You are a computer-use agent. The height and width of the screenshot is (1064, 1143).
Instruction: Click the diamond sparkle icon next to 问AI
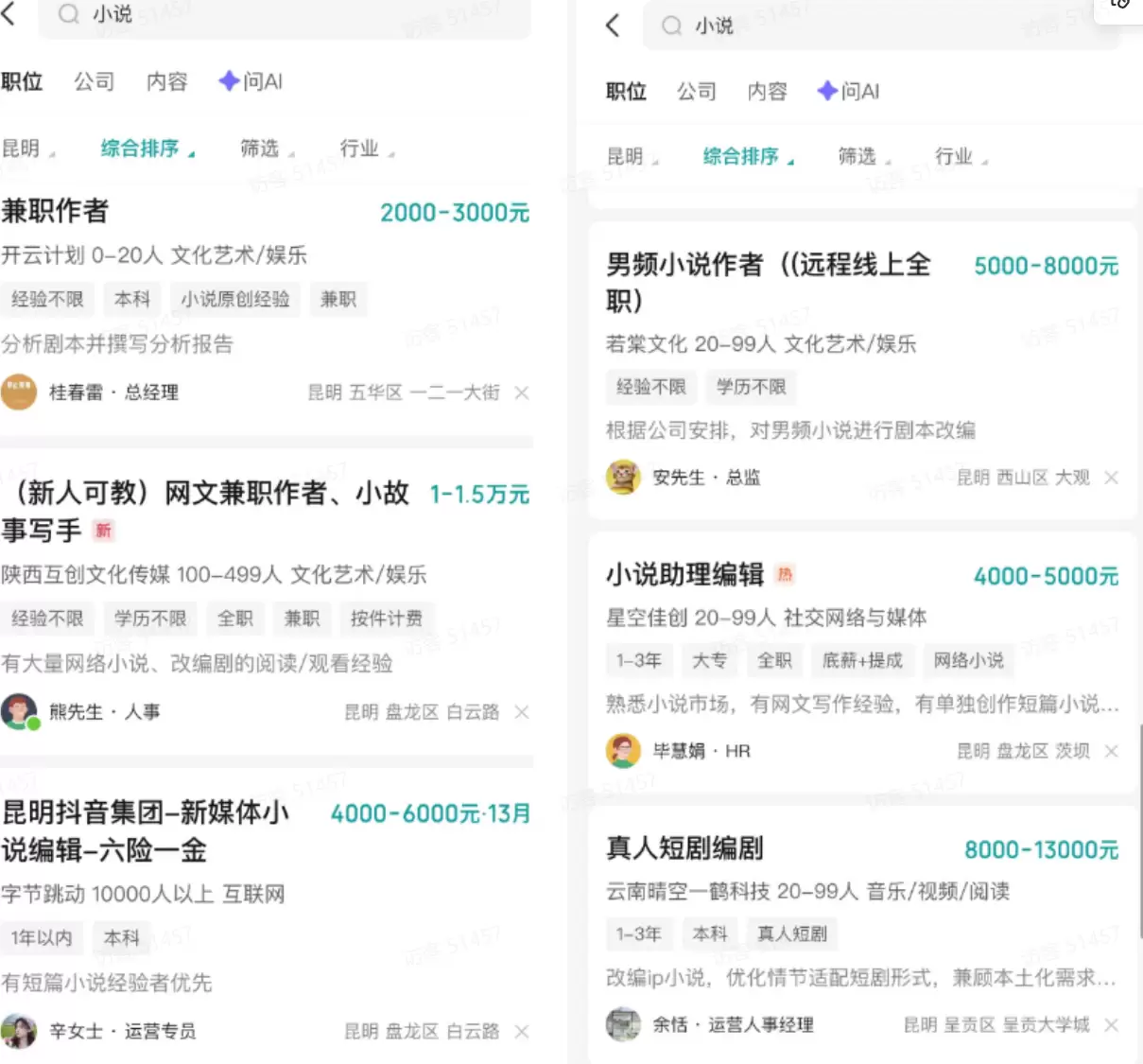227,81
